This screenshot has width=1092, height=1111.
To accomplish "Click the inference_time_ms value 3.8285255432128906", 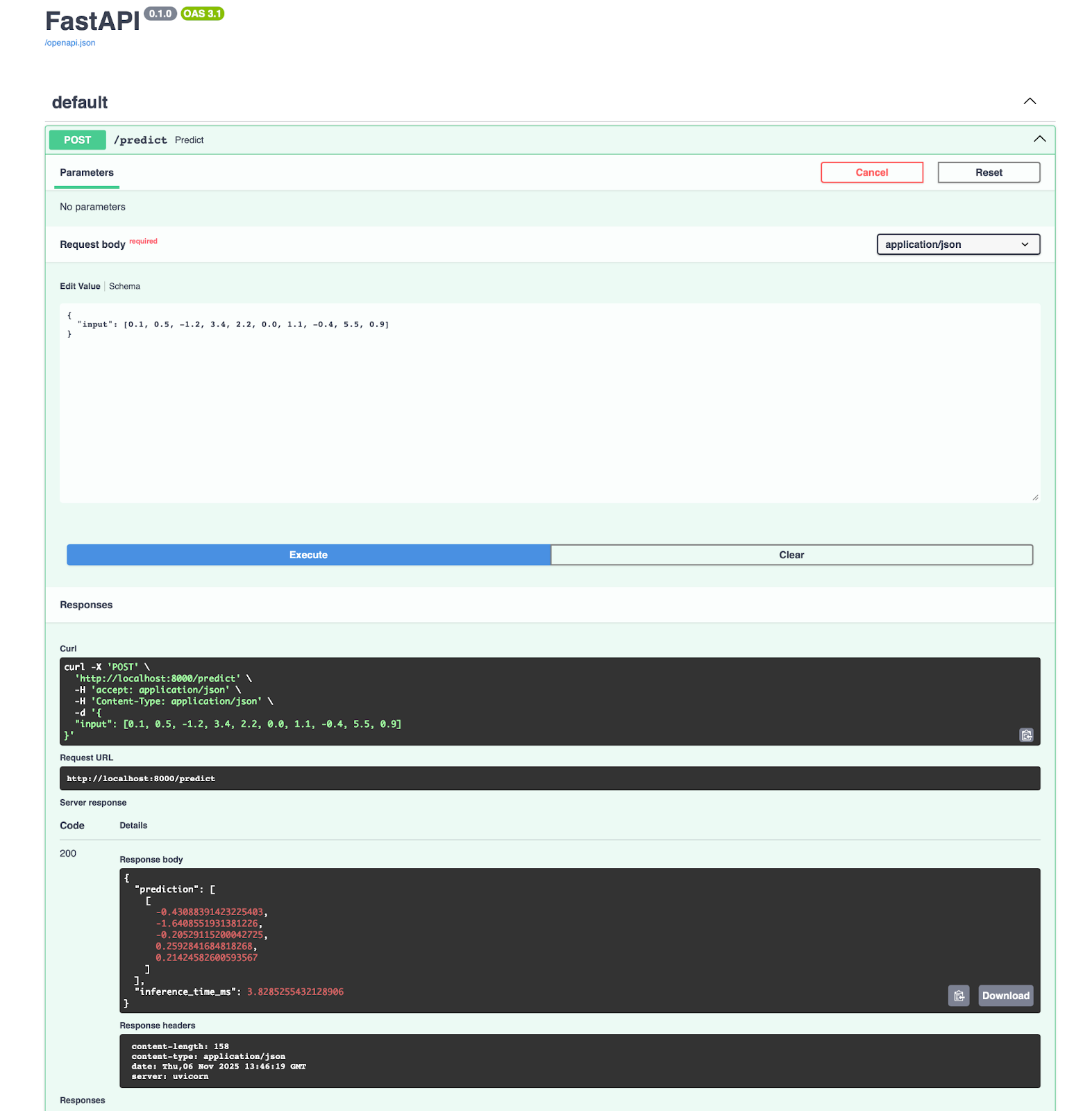I will pyautogui.click(x=295, y=992).
